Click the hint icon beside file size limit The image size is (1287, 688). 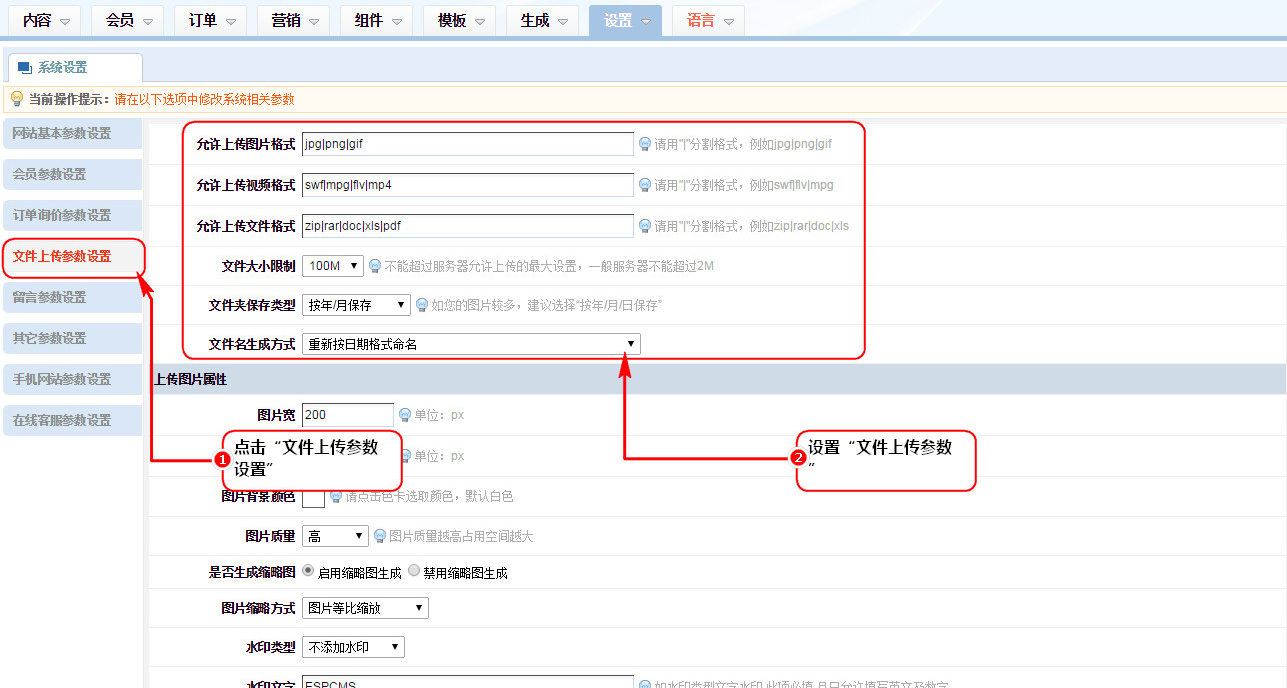click(375, 266)
